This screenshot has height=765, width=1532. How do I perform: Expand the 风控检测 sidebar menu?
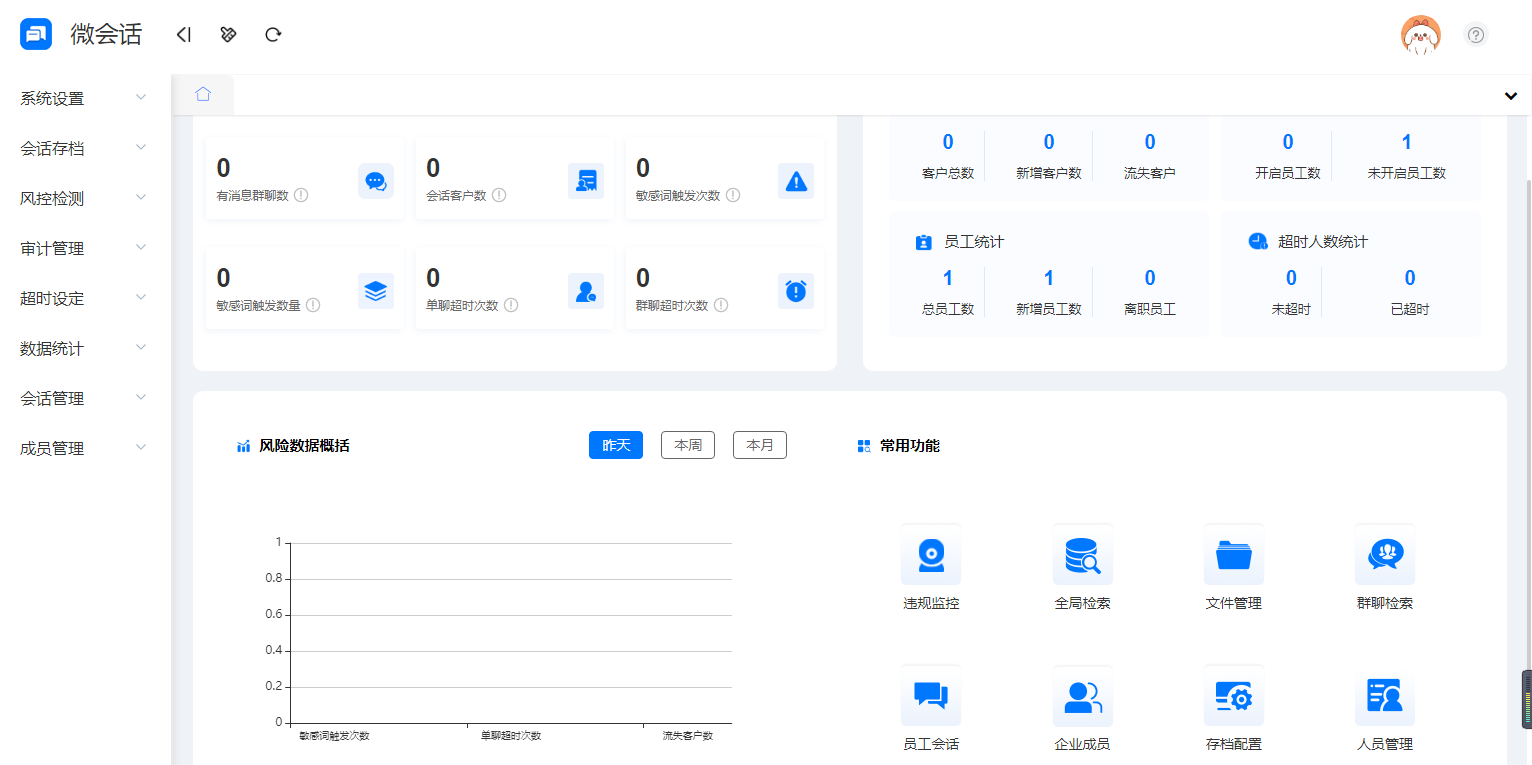point(84,198)
